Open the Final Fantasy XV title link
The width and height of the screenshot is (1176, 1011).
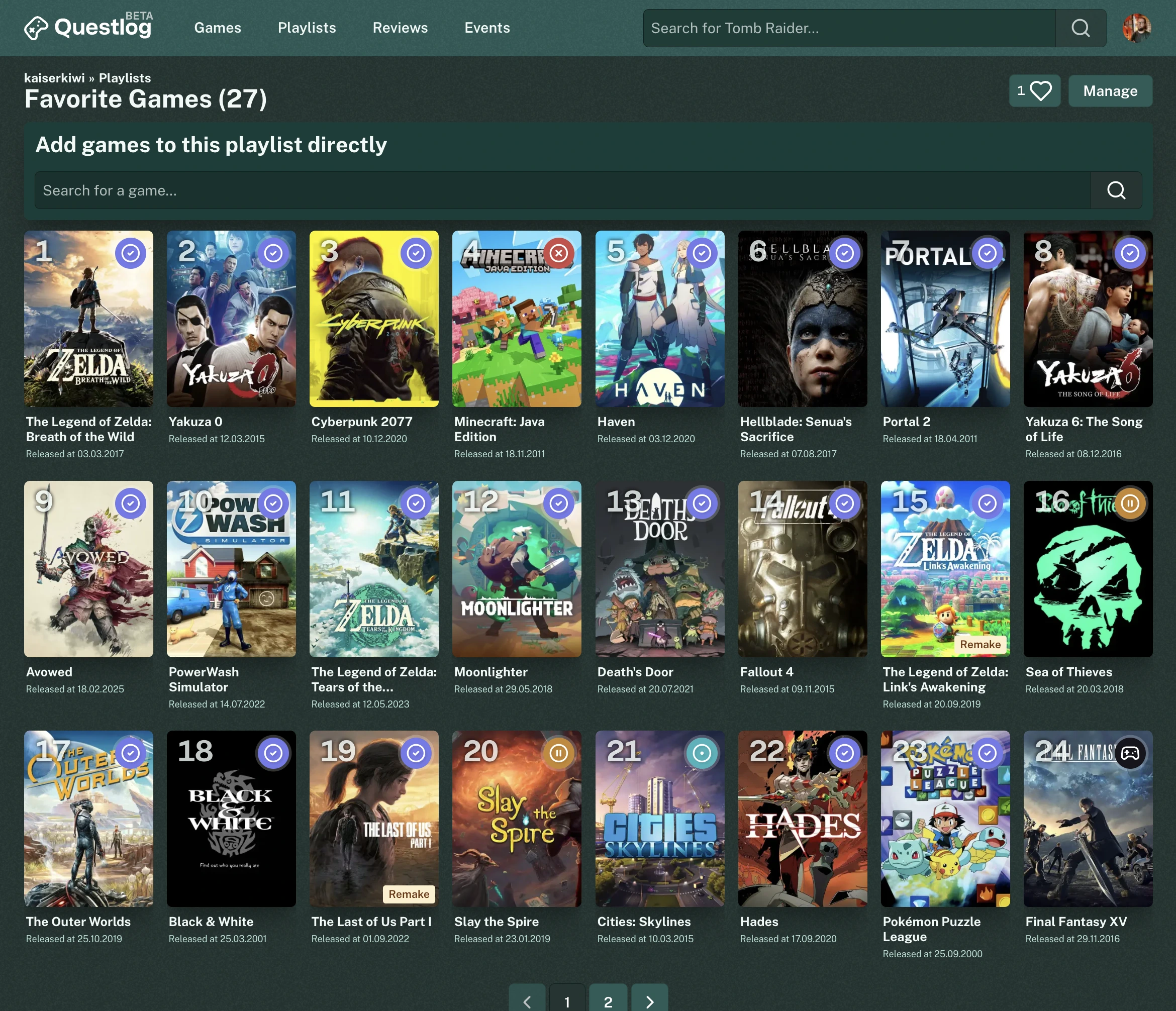coord(1076,922)
